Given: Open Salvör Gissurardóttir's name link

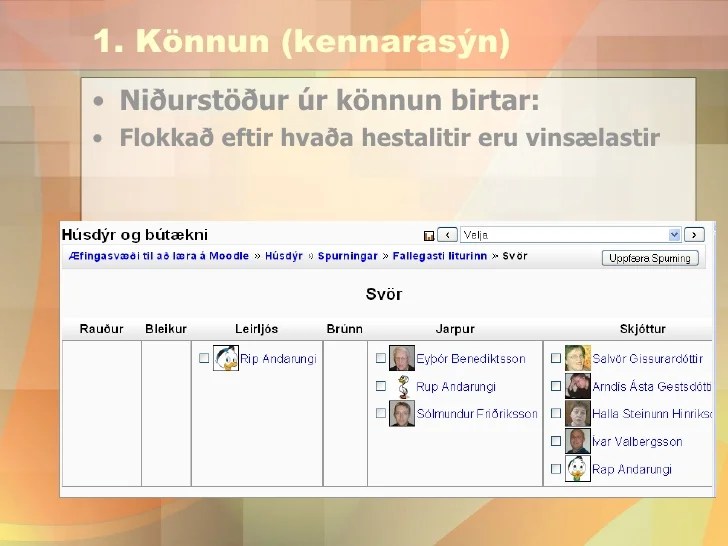Looking at the screenshot, I should click(x=647, y=359).
